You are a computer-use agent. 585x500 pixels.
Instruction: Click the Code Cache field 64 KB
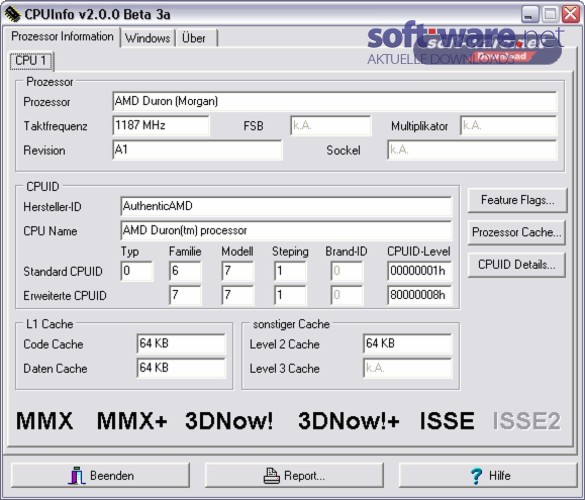(x=181, y=344)
